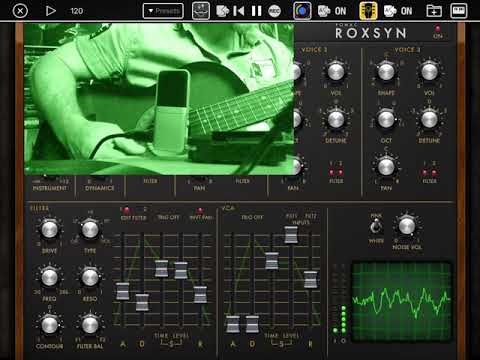Click the filter FREQ knob
The height and width of the screenshot is (360, 480).
tap(49, 277)
